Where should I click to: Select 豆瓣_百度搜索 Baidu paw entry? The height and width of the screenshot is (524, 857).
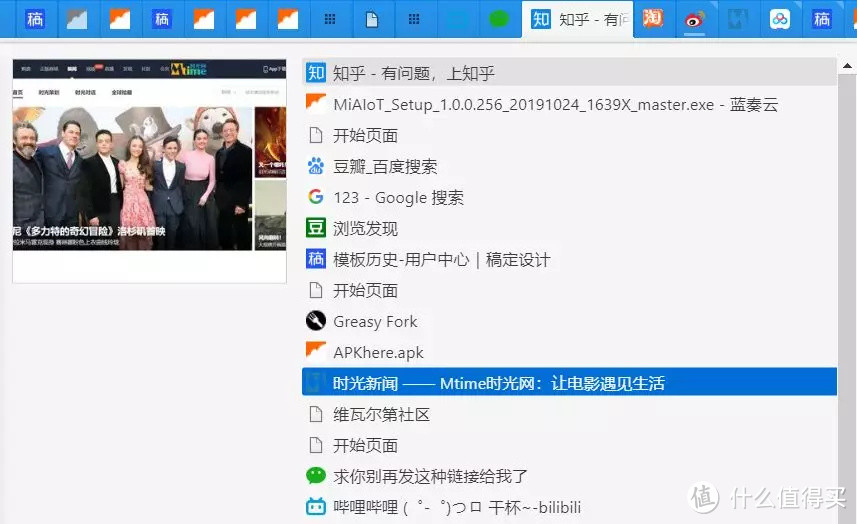[569, 166]
